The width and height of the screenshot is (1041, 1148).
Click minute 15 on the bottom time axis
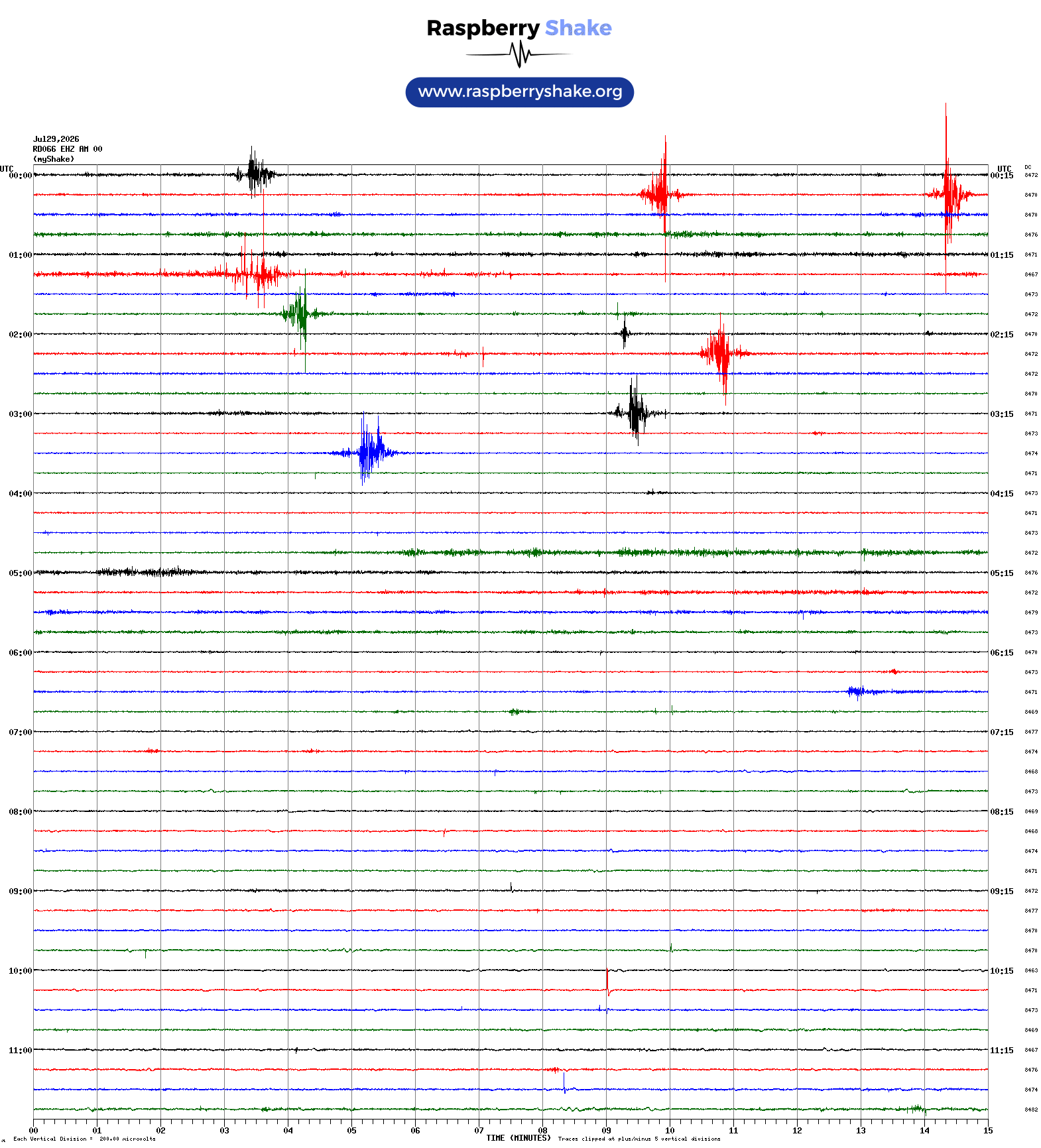(988, 1131)
